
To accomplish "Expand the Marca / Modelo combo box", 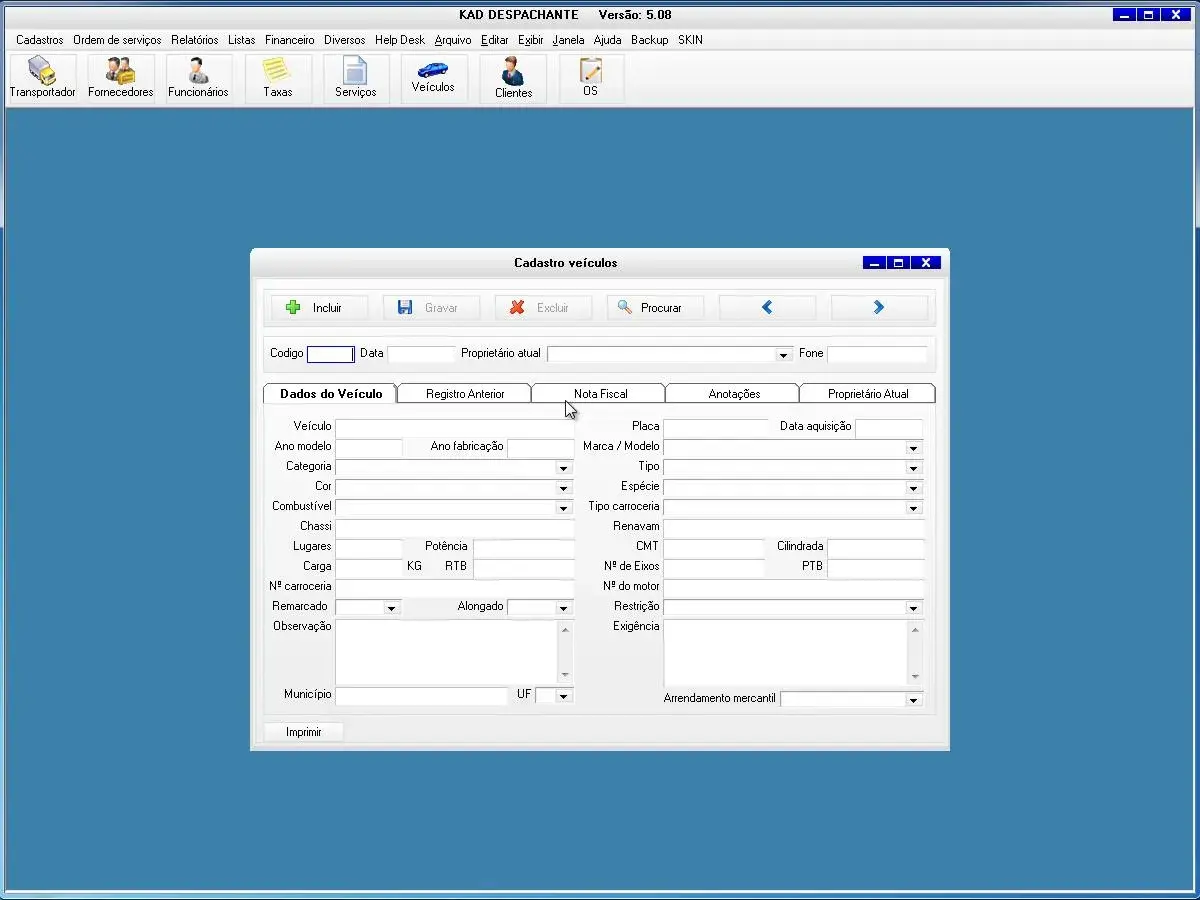I will point(913,448).
